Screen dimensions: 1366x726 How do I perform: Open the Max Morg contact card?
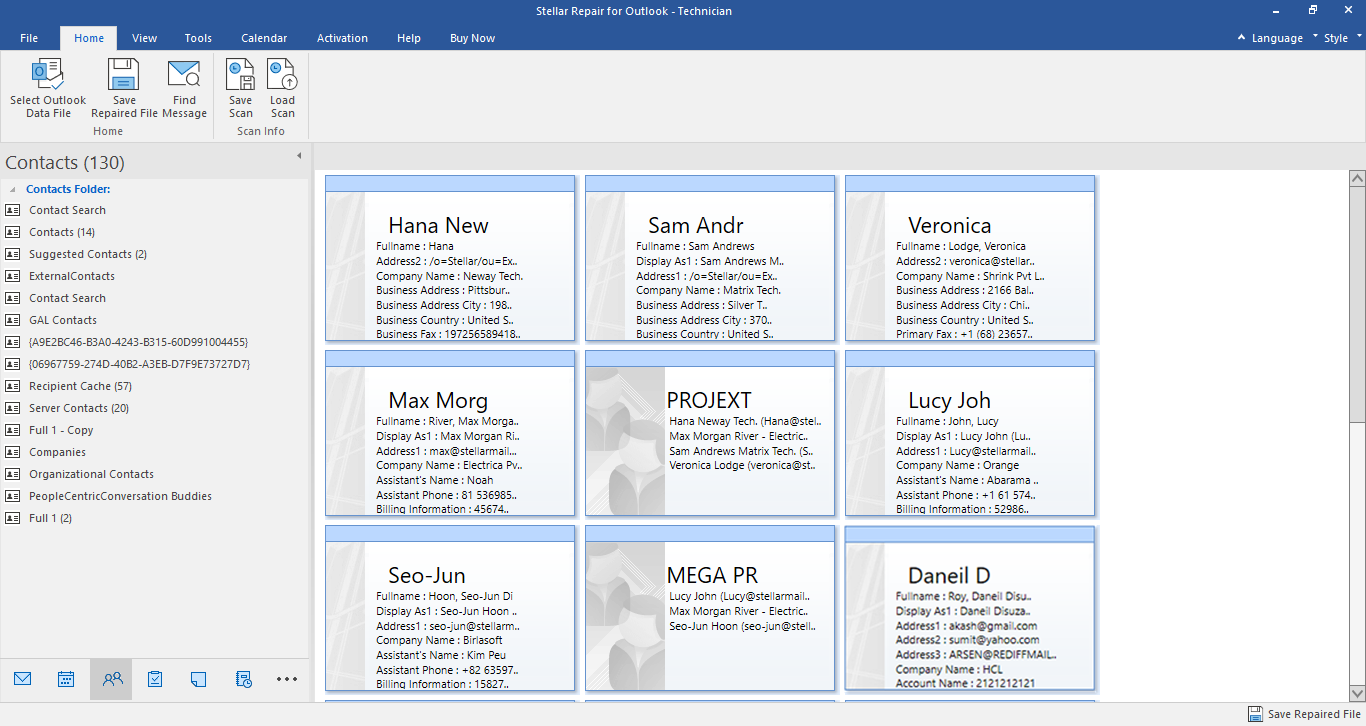pyautogui.click(x=450, y=433)
